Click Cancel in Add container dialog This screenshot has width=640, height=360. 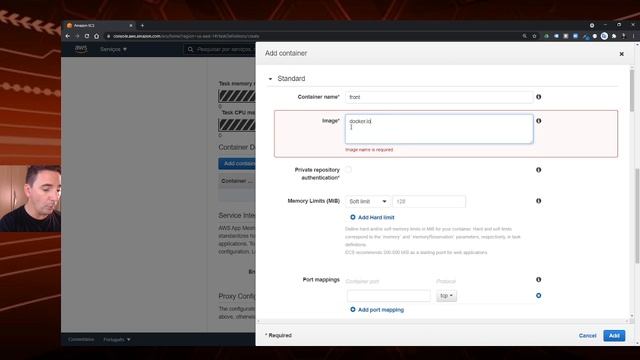(x=587, y=336)
